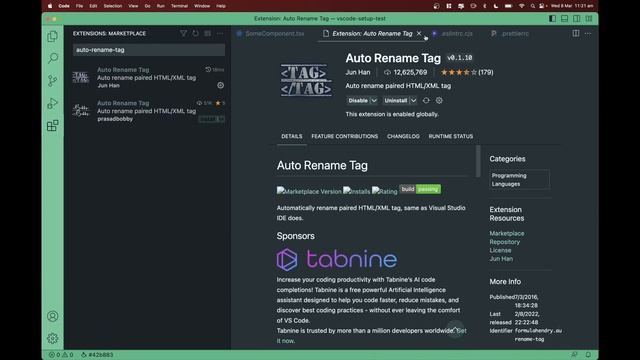Click the Tabnine logo image

pos(337,260)
